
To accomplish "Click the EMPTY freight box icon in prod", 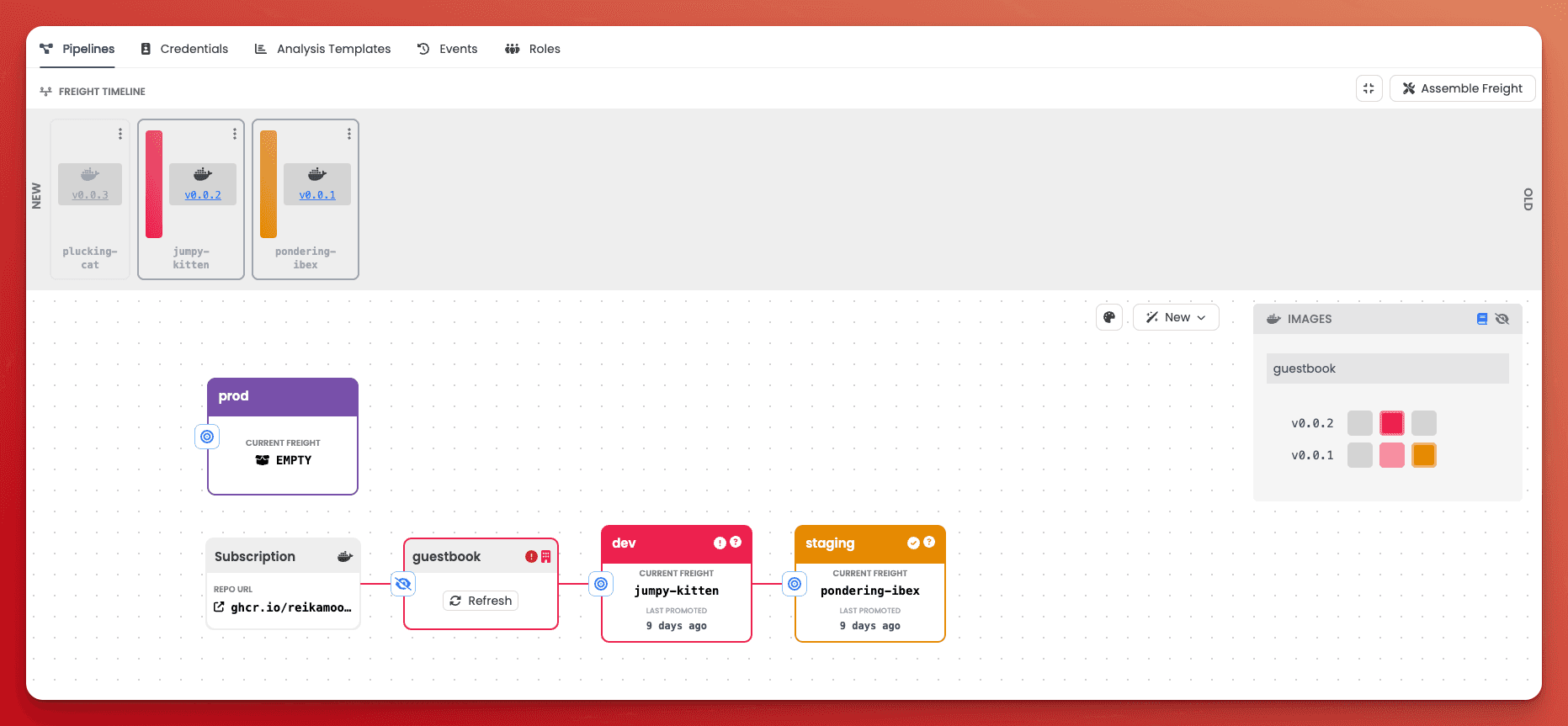I will tap(263, 460).
